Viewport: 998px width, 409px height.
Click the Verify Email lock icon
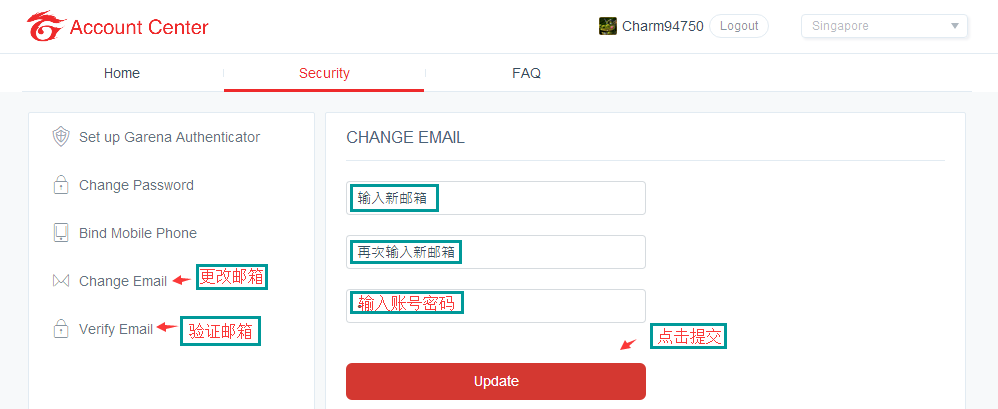pyautogui.click(x=60, y=329)
